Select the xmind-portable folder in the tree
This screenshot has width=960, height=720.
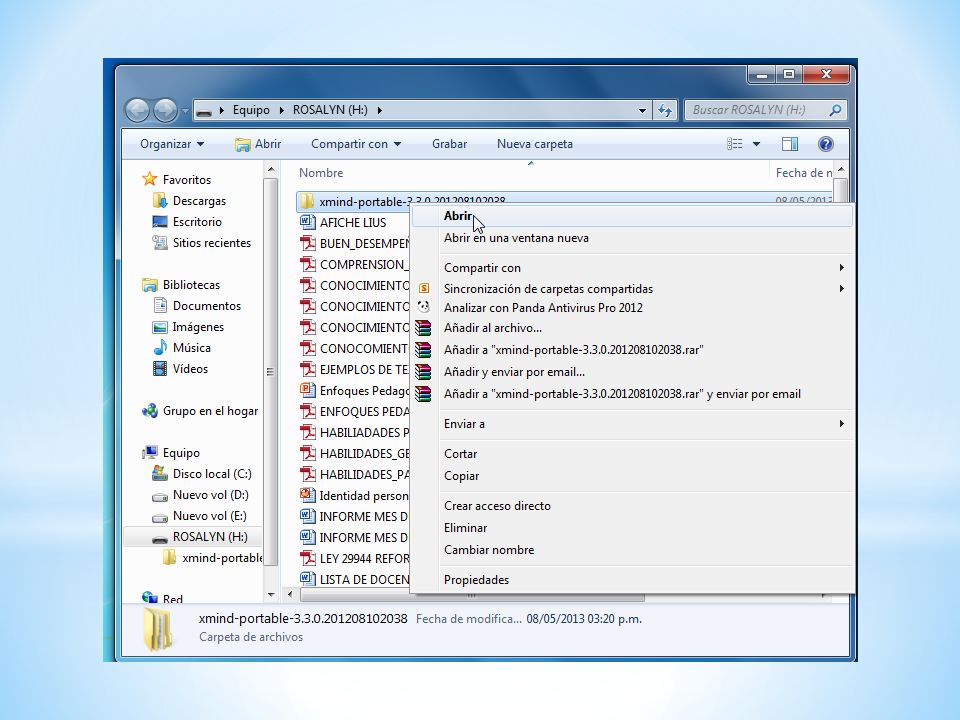coord(214,558)
